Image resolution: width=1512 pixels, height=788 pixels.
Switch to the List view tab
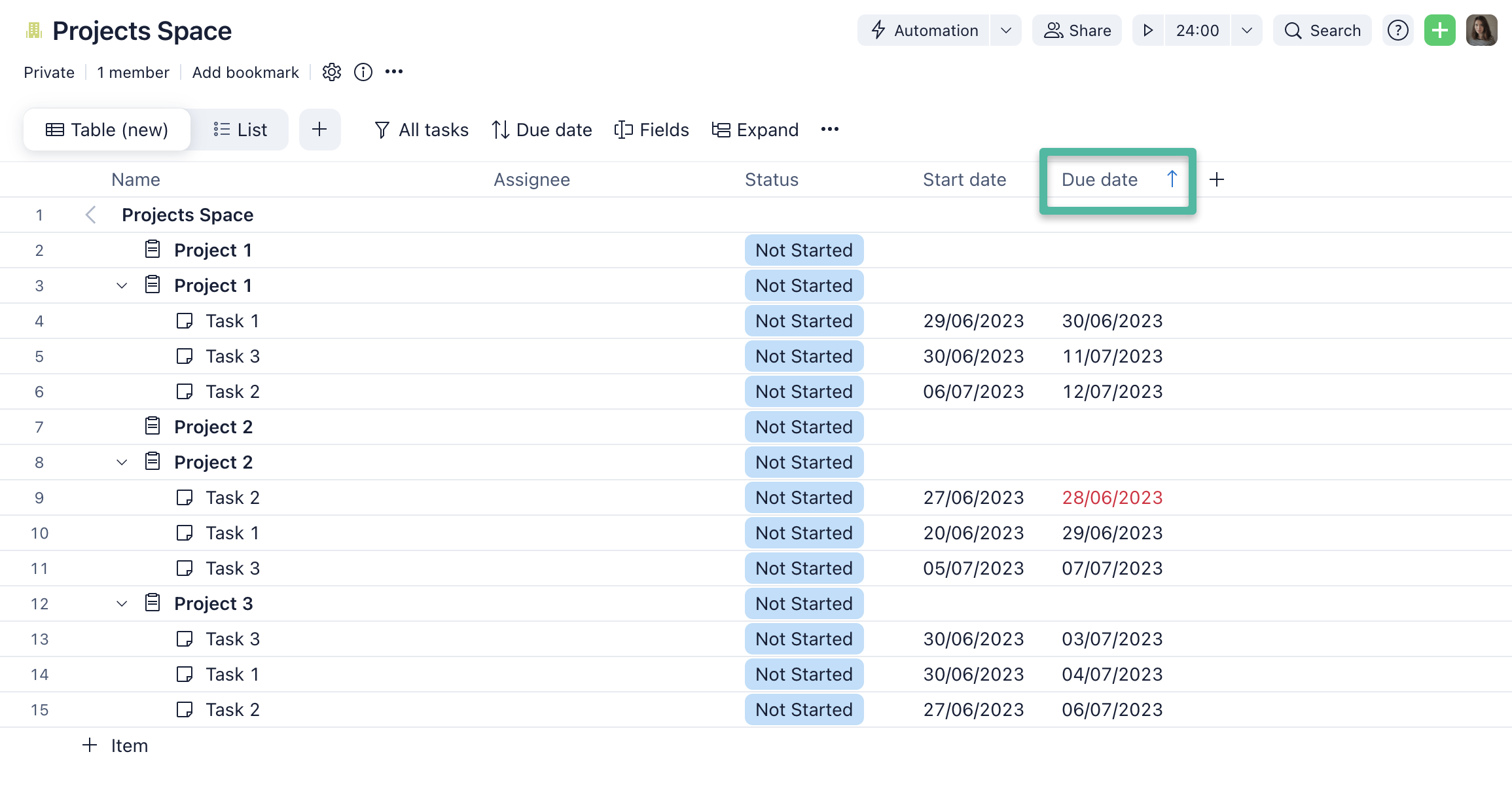pos(240,130)
